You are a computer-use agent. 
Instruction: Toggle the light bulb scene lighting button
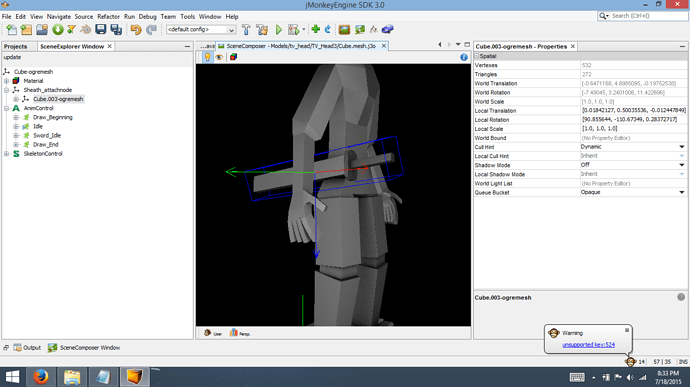tap(207, 57)
